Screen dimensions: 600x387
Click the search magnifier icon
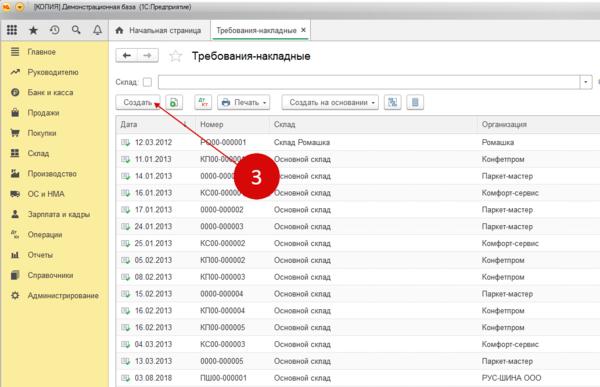click(76, 30)
